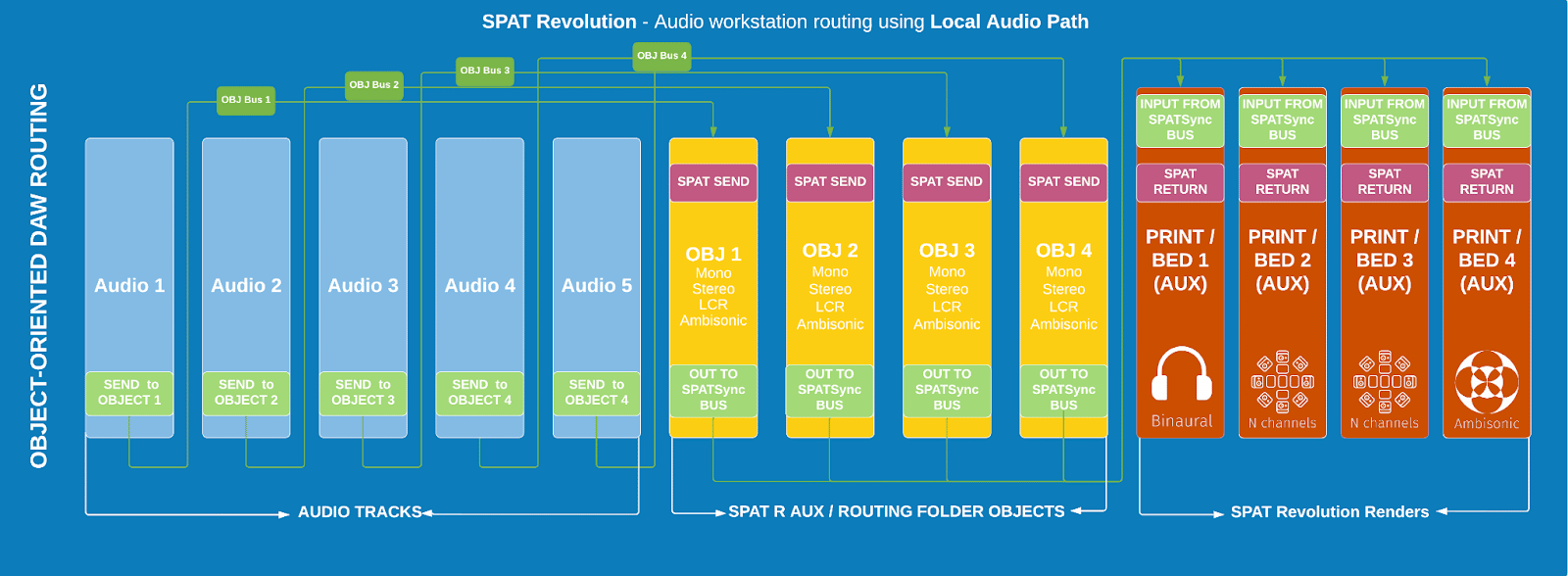Image resolution: width=1568 pixels, height=576 pixels.
Task: Select the SPAT RETURN block of BED 1
Action: coord(1180,182)
